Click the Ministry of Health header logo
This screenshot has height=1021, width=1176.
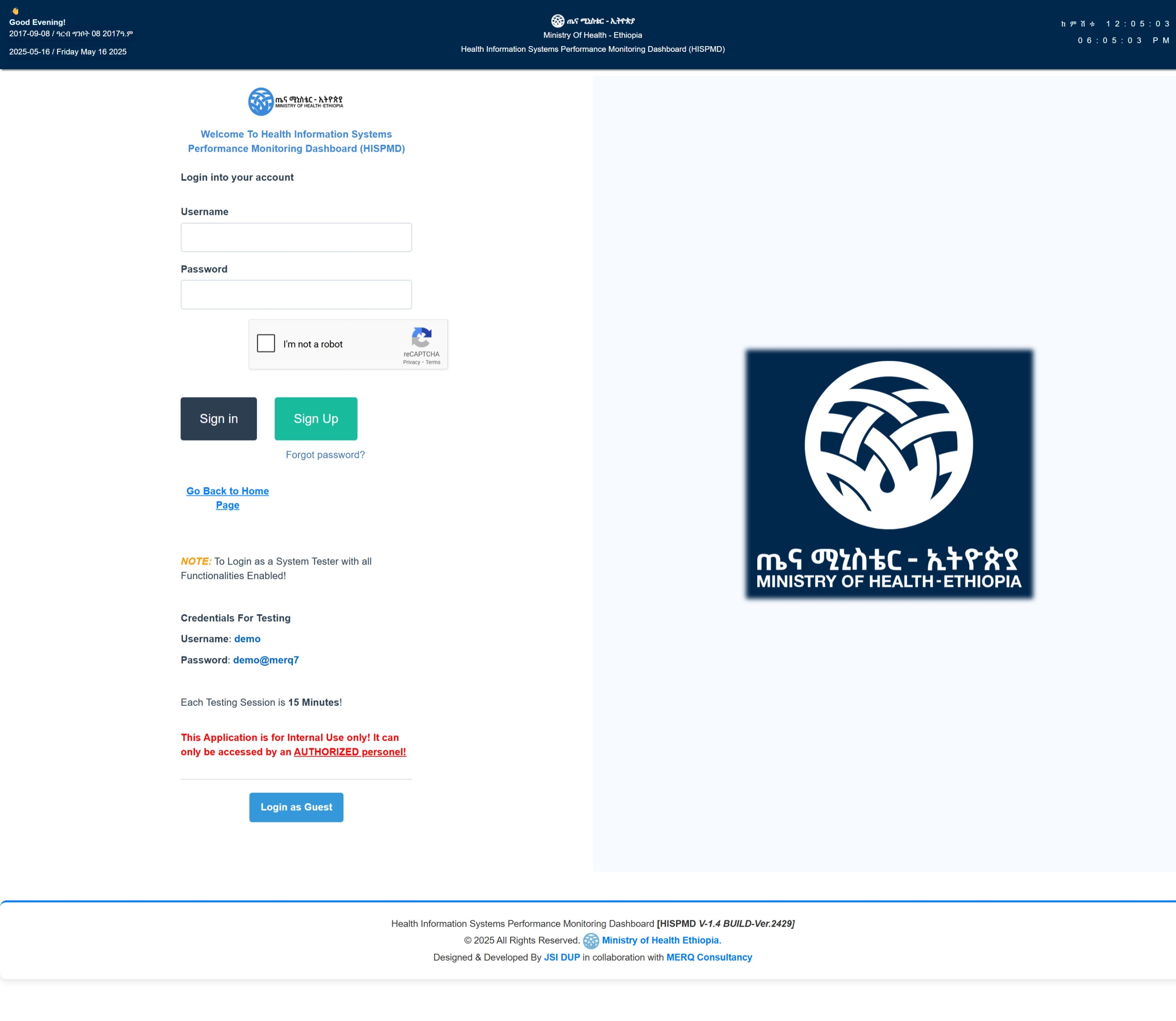tap(557, 21)
